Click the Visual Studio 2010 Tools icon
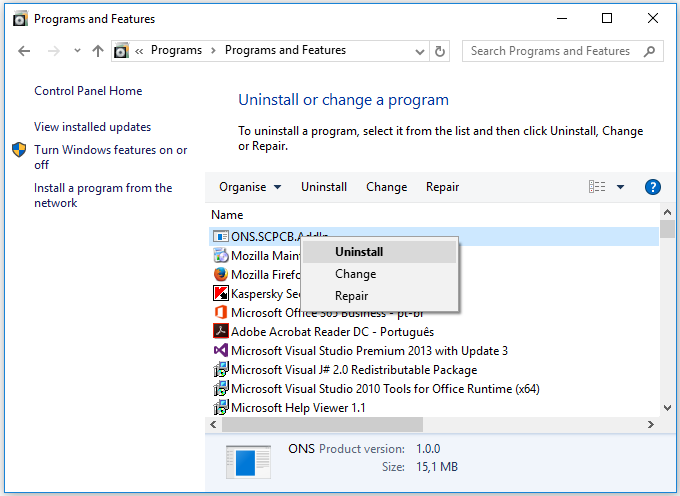The width and height of the screenshot is (680, 496). [x=221, y=388]
